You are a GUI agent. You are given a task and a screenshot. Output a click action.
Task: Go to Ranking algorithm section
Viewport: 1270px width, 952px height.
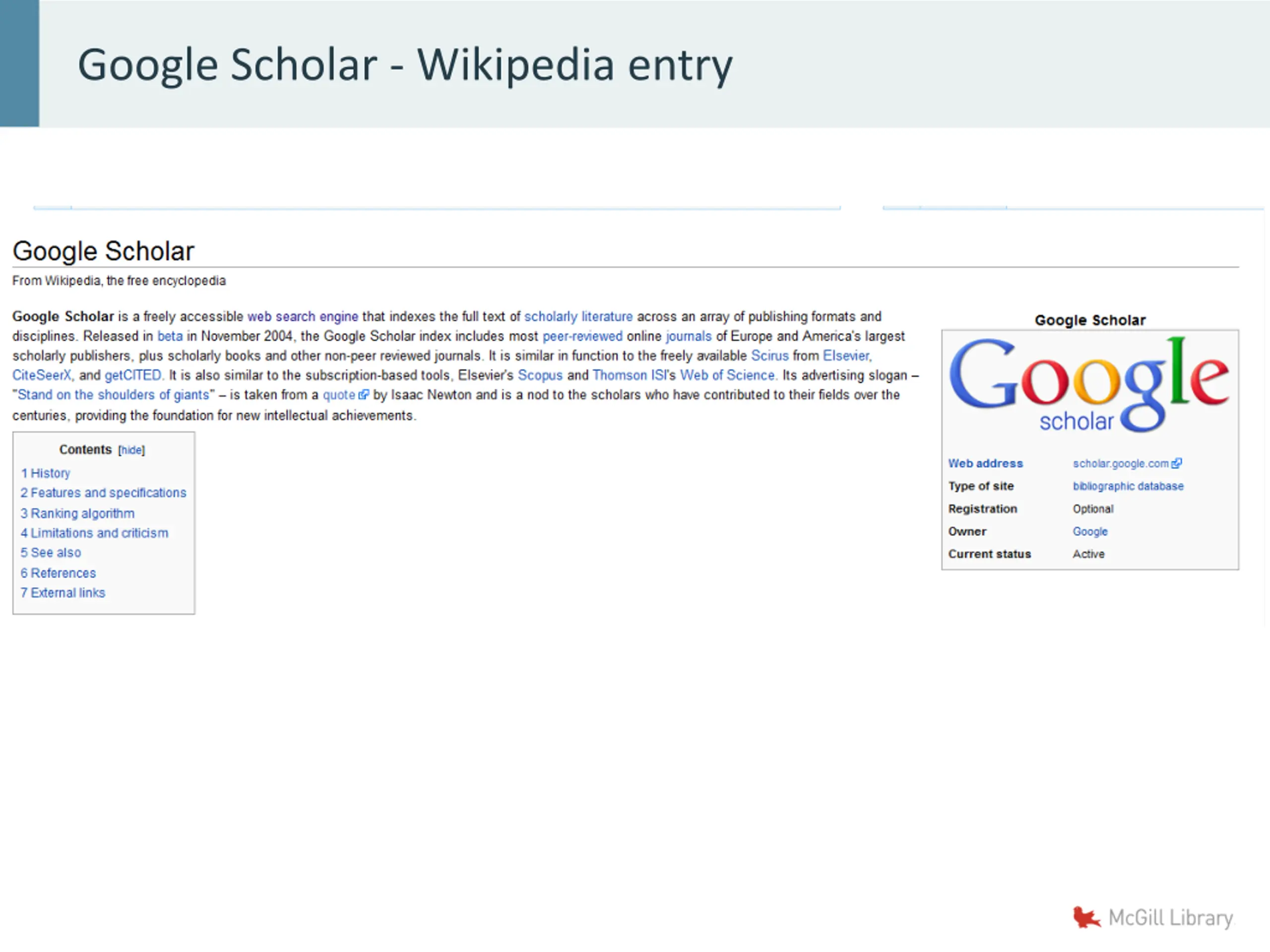(77, 514)
